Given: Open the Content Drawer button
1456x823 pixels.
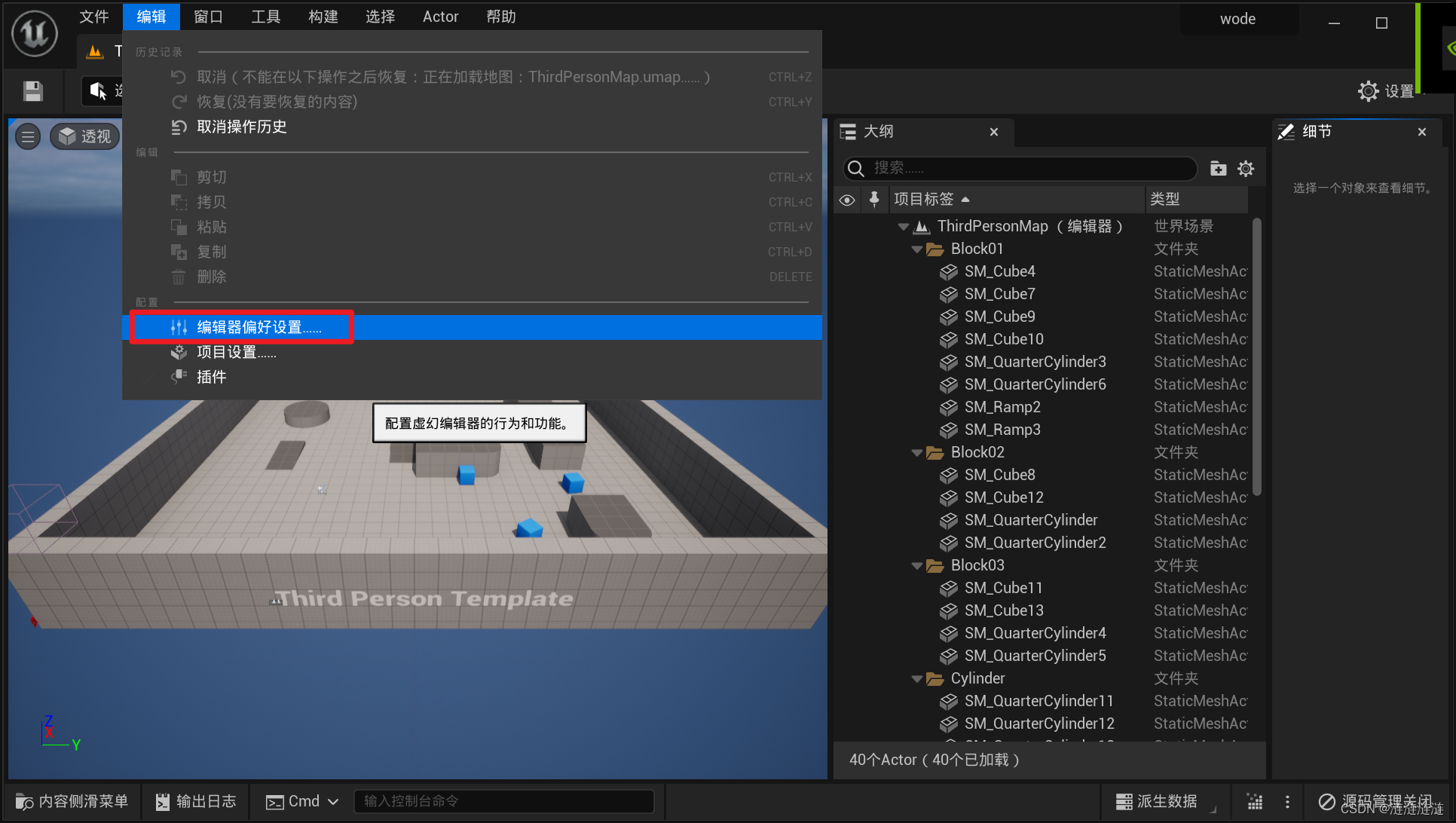Looking at the screenshot, I should point(72,801).
